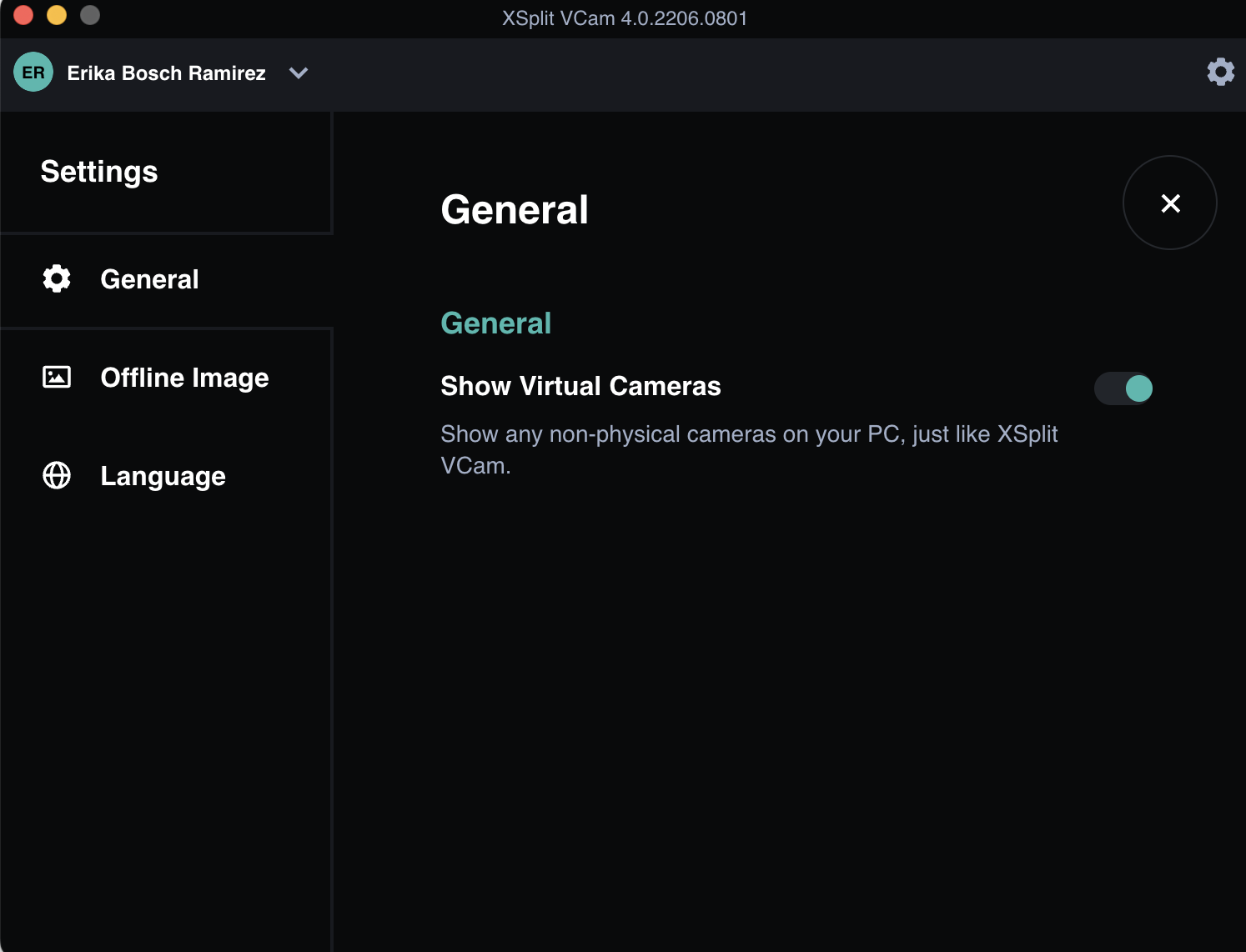
Task: Open the Offline Image settings section
Action: coord(184,378)
